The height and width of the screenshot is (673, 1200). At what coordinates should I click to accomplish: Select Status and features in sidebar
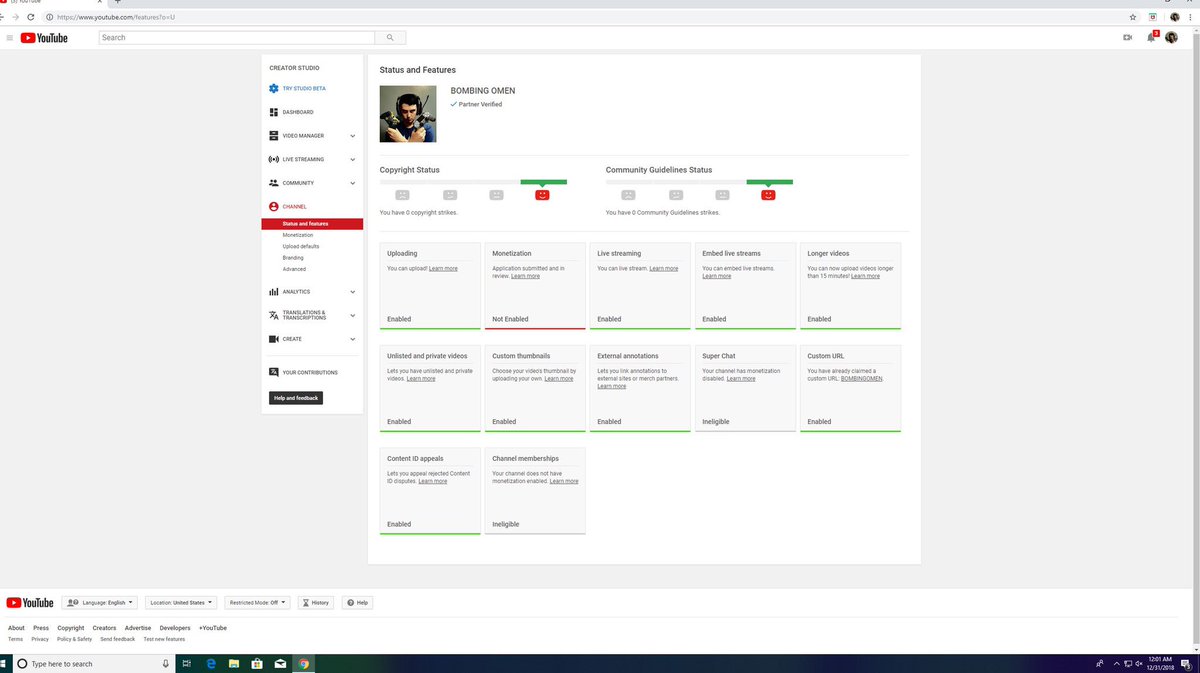(312, 224)
